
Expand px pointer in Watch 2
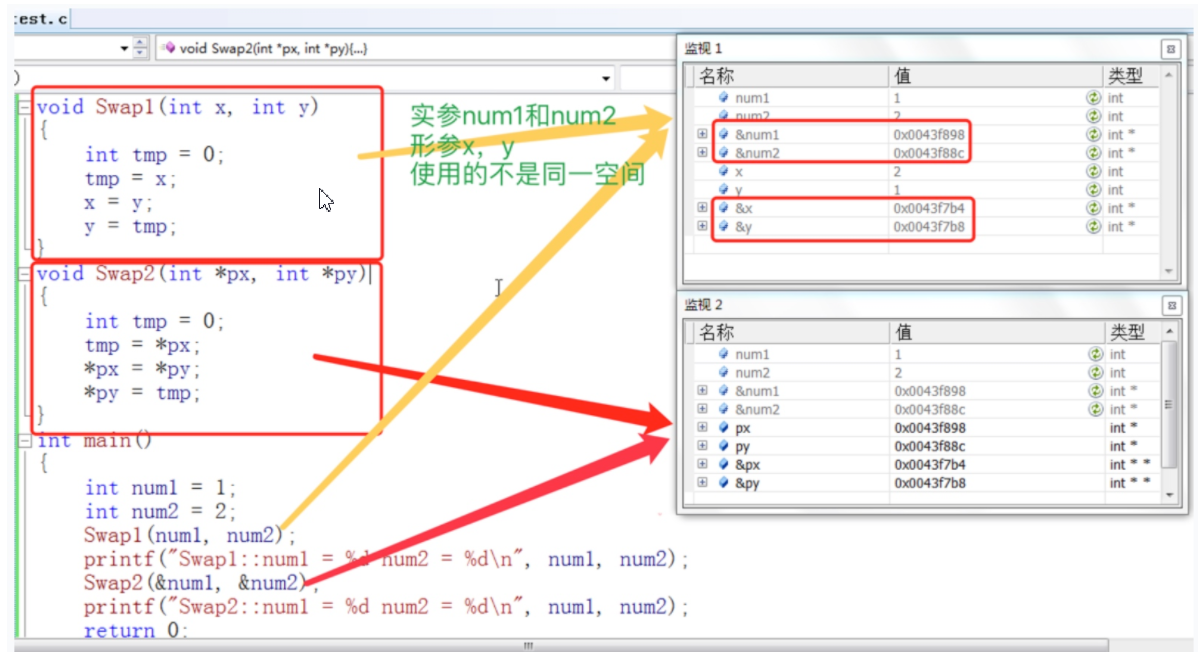702,428
